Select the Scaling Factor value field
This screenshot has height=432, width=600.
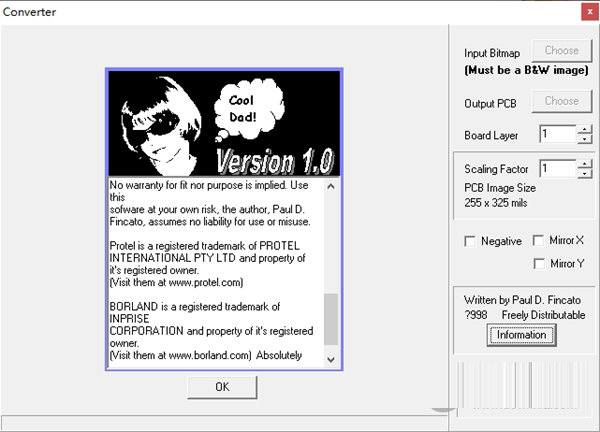[x=557, y=168]
